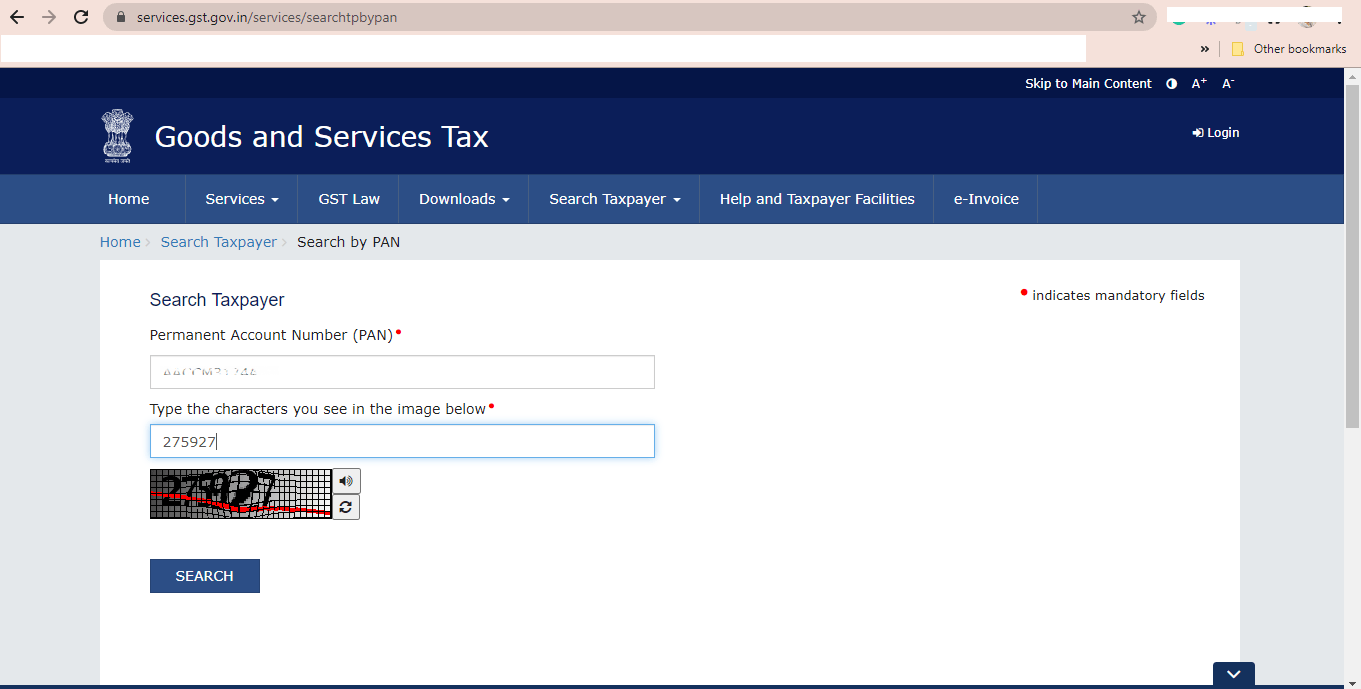The height and width of the screenshot is (689, 1361).
Task: Click the SEARCH button
Action: tap(204, 575)
